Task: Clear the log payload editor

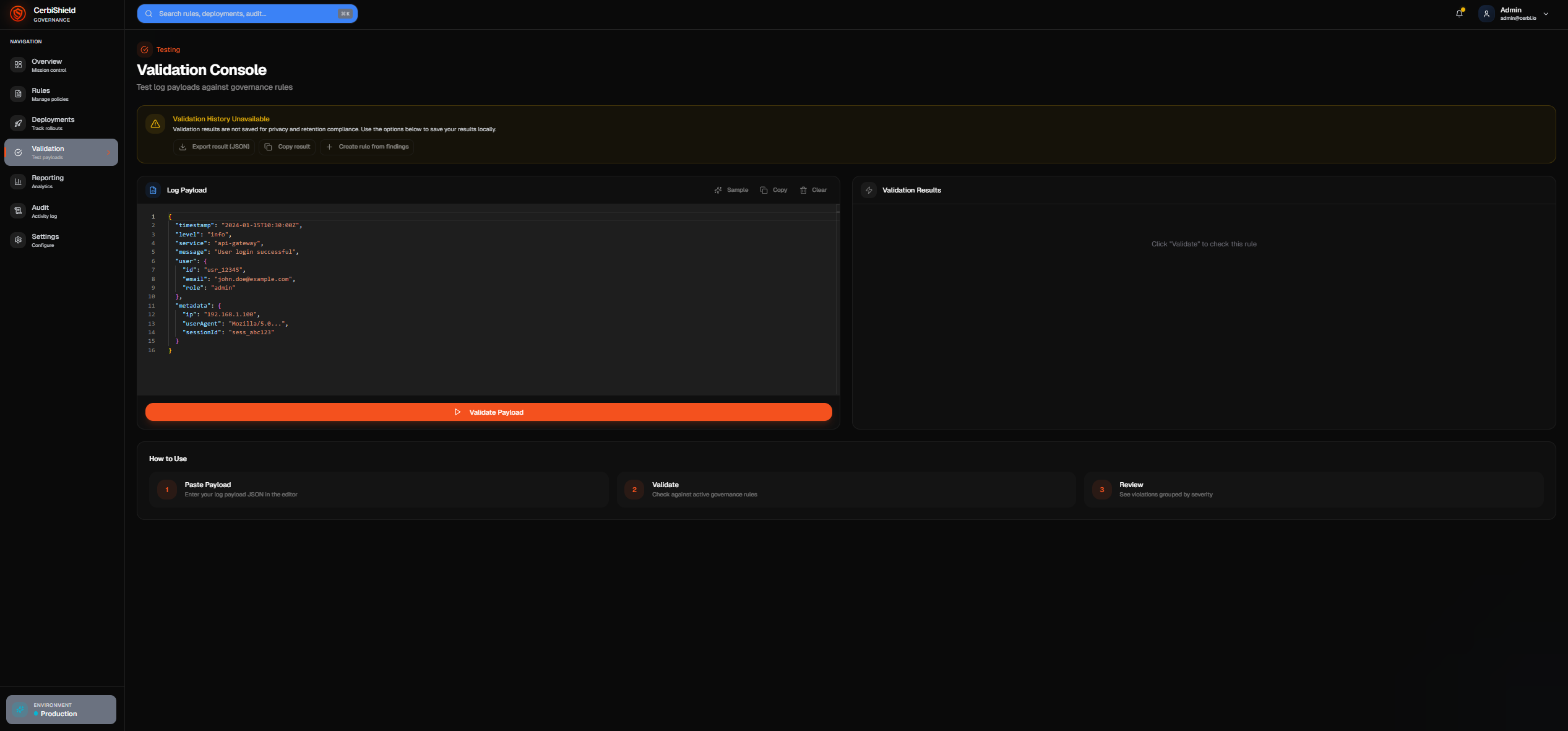Action: click(813, 190)
